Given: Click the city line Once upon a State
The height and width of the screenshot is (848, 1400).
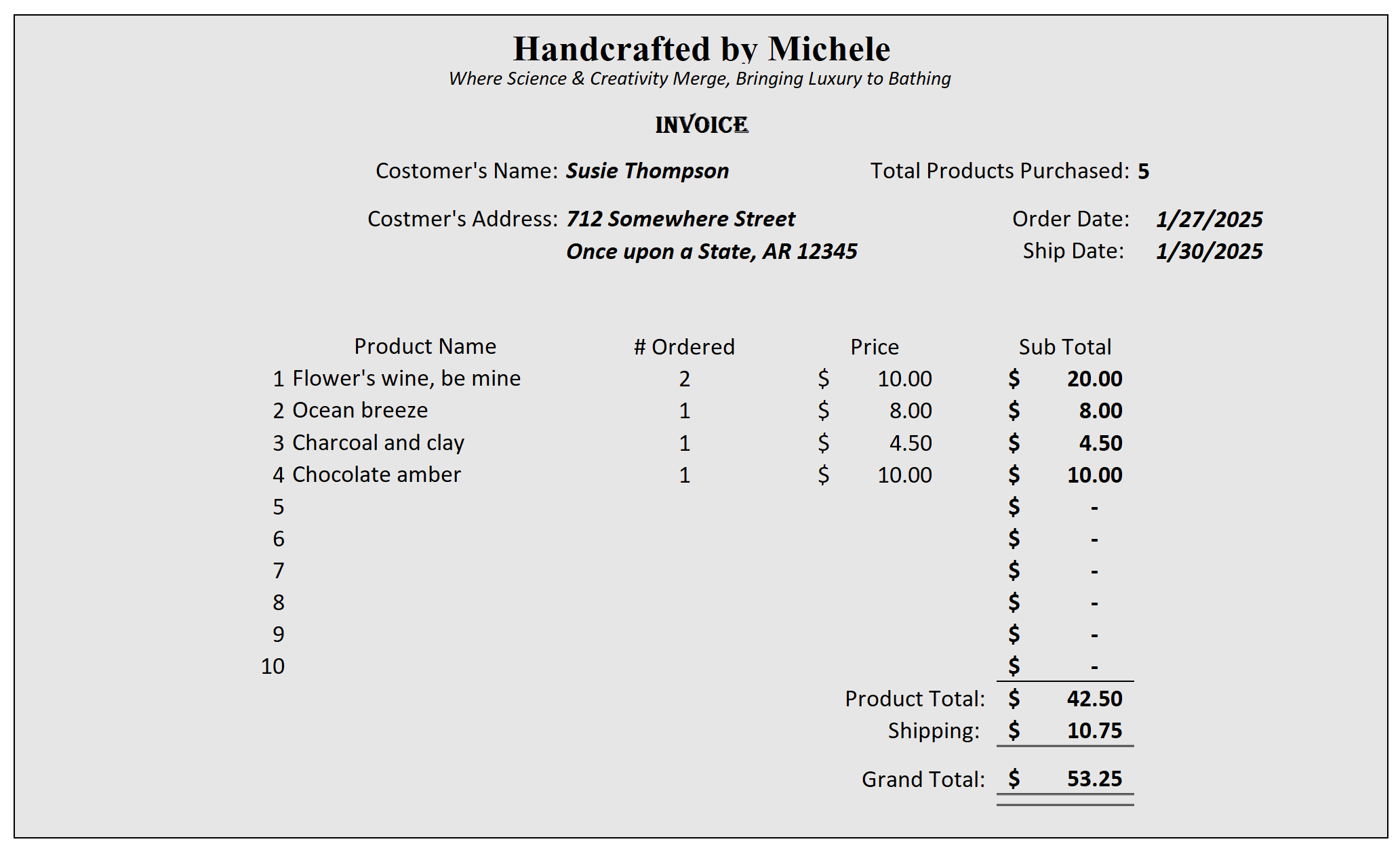Looking at the screenshot, I should coord(711,251).
